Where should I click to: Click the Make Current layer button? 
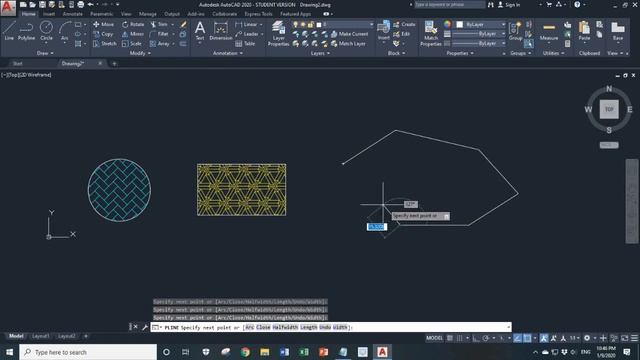[x=349, y=34]
